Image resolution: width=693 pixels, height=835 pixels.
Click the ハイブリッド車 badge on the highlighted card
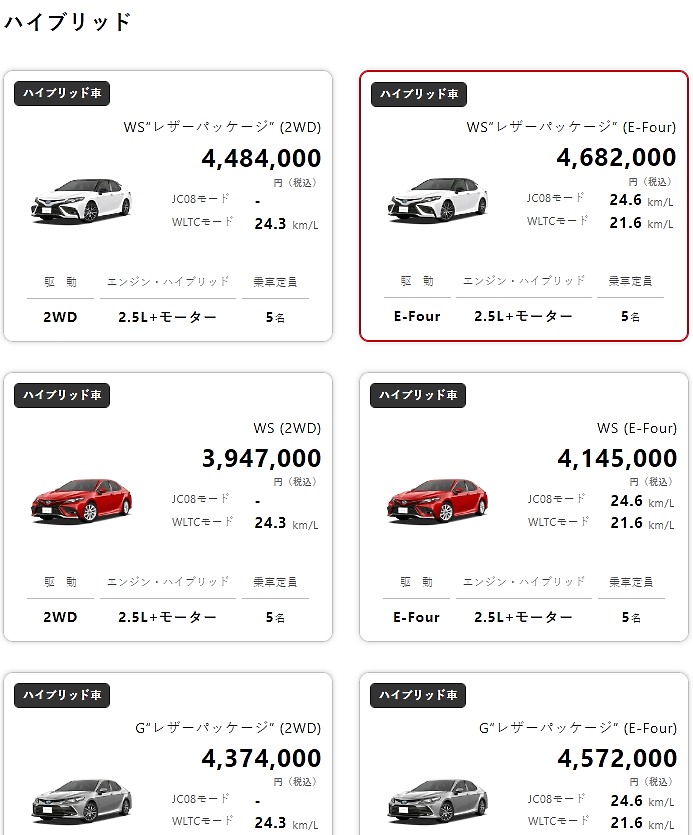coord(419,94)
